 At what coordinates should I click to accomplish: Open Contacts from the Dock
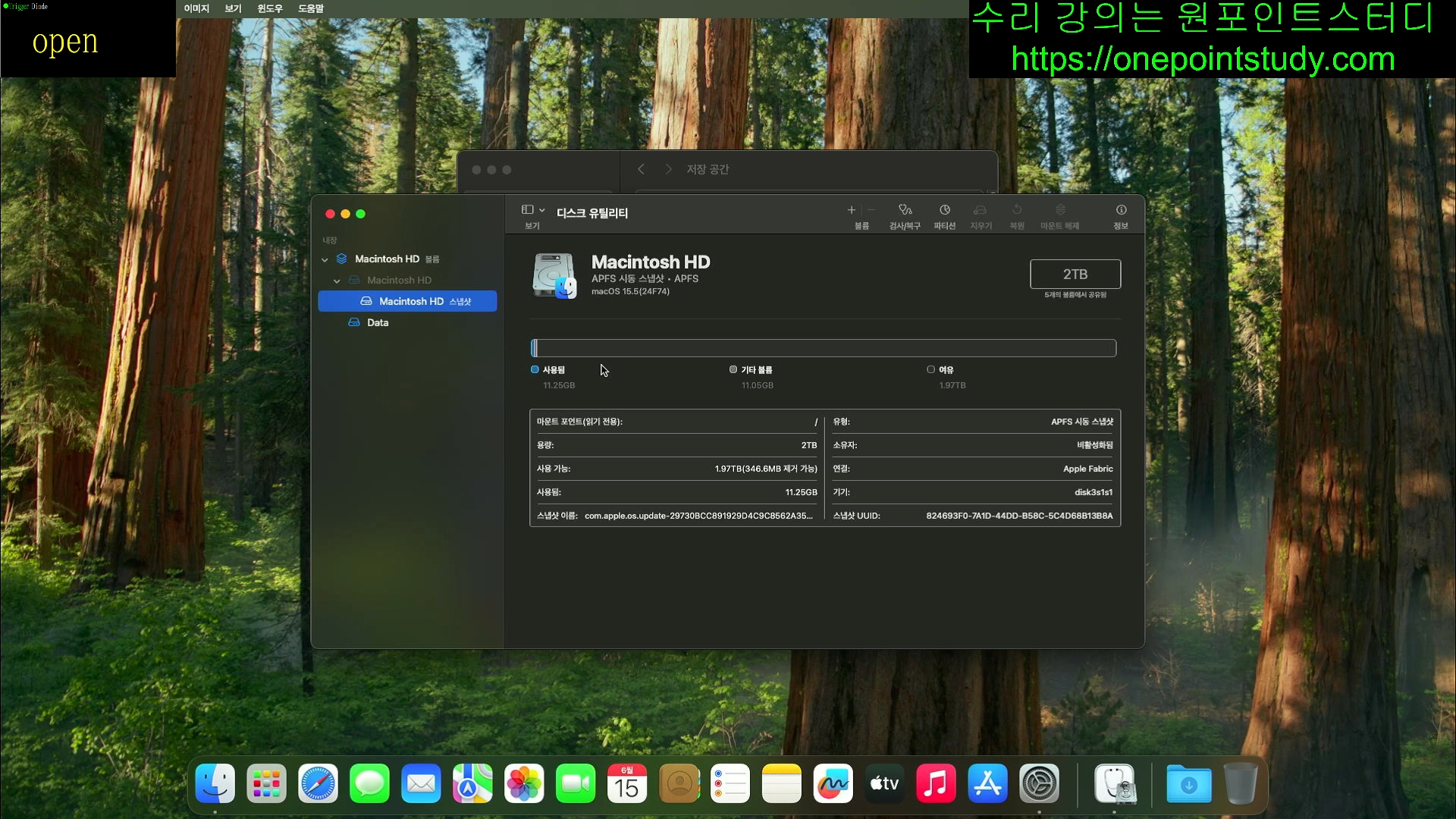[x=679, y=783]
